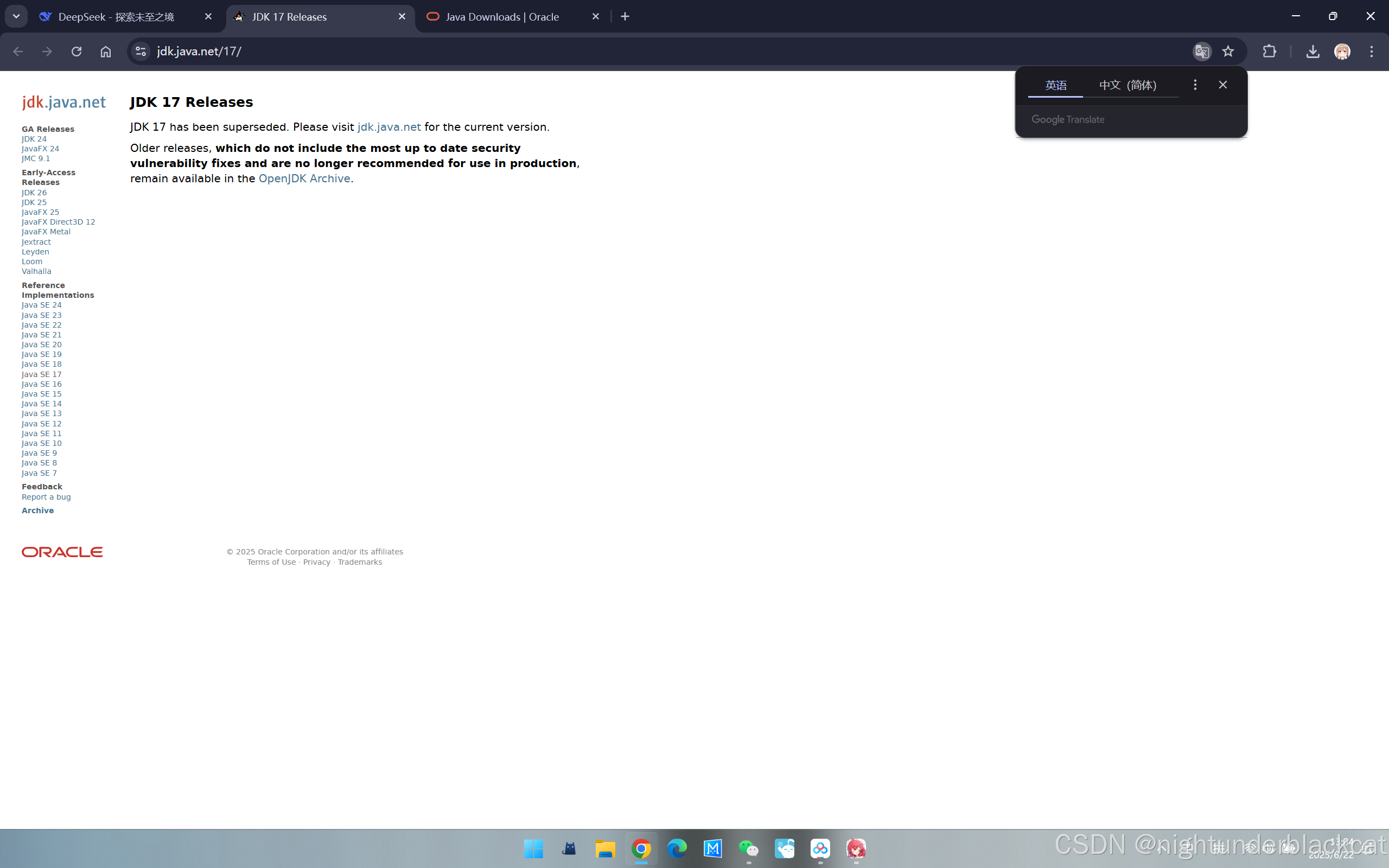Open the OpenJDK Archive link
This screenshot has height=868, width=1389.
tap(304, 178)
